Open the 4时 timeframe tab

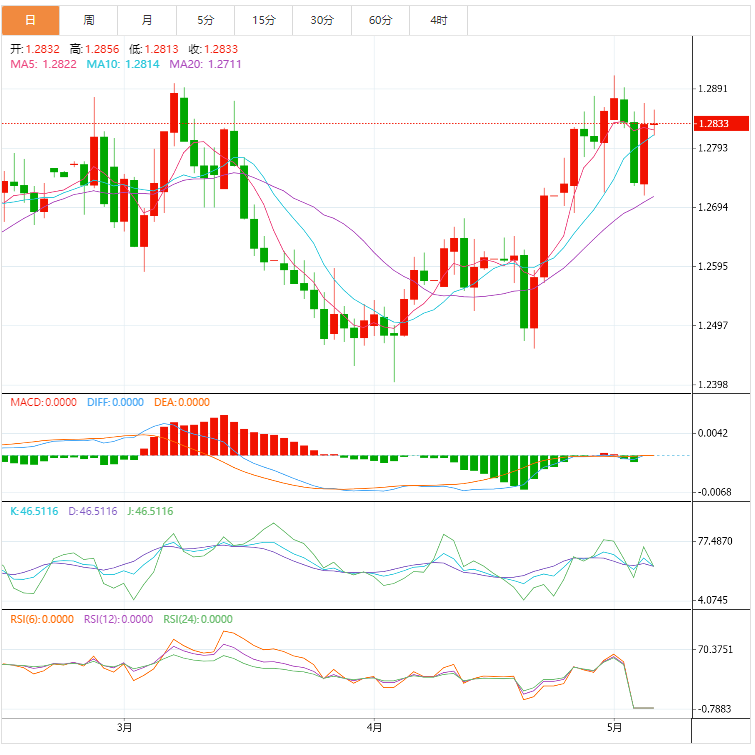(439, 20)
